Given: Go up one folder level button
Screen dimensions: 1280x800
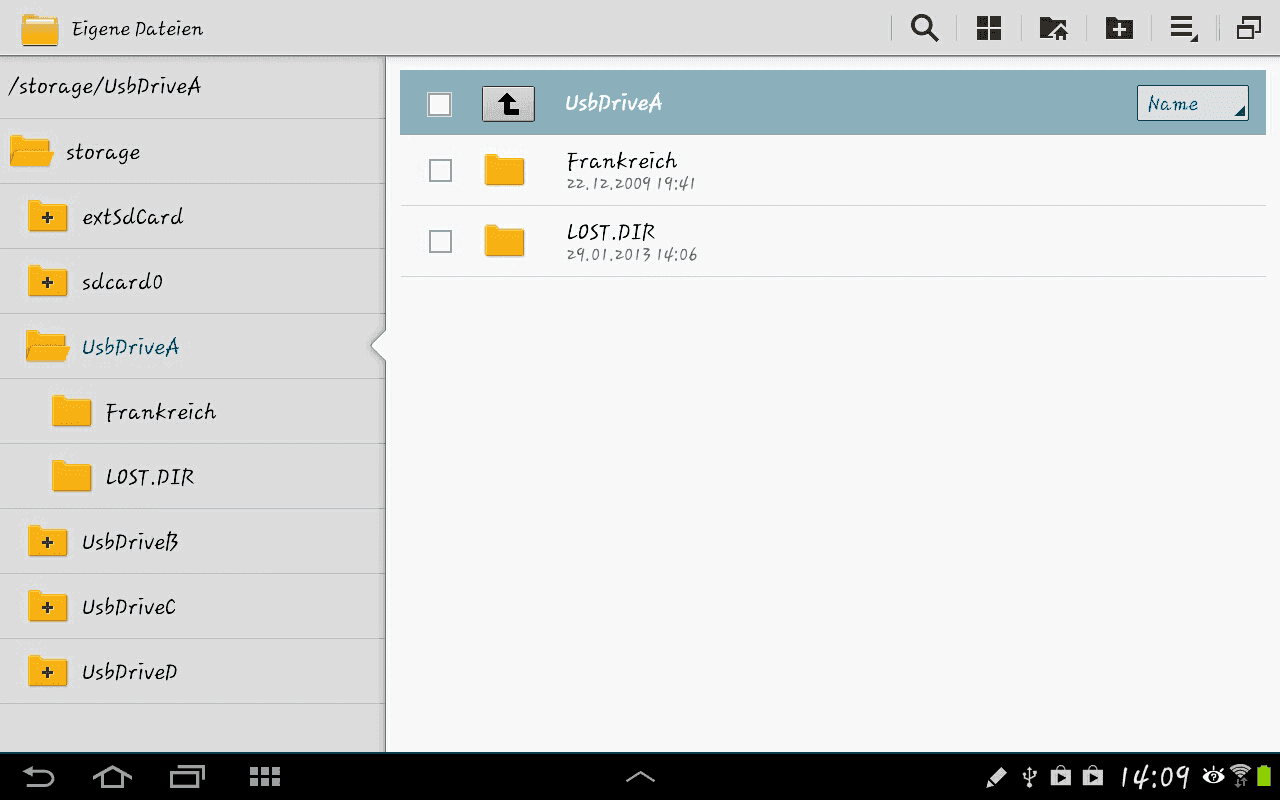Looking at the screenshot, I should [508, 103].
